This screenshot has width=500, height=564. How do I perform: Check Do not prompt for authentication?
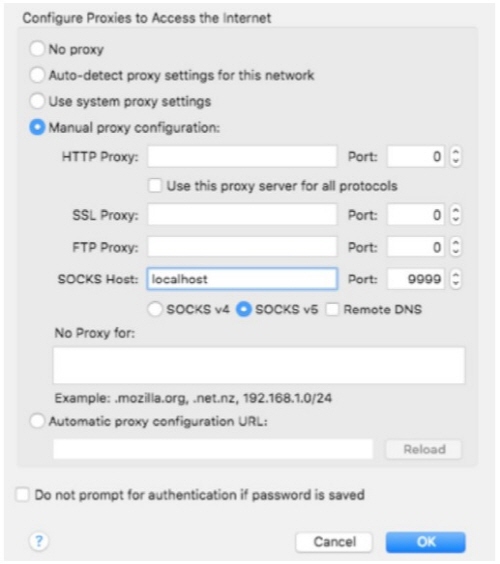tap(22, 494)
